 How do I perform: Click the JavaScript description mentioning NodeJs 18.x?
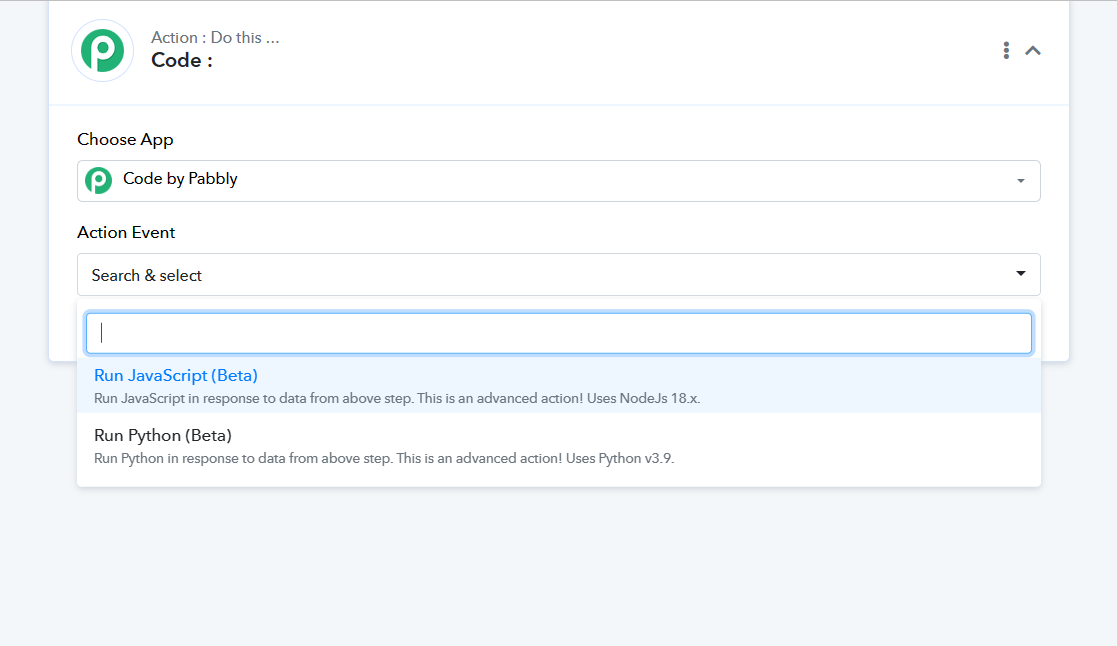(397, 399)
